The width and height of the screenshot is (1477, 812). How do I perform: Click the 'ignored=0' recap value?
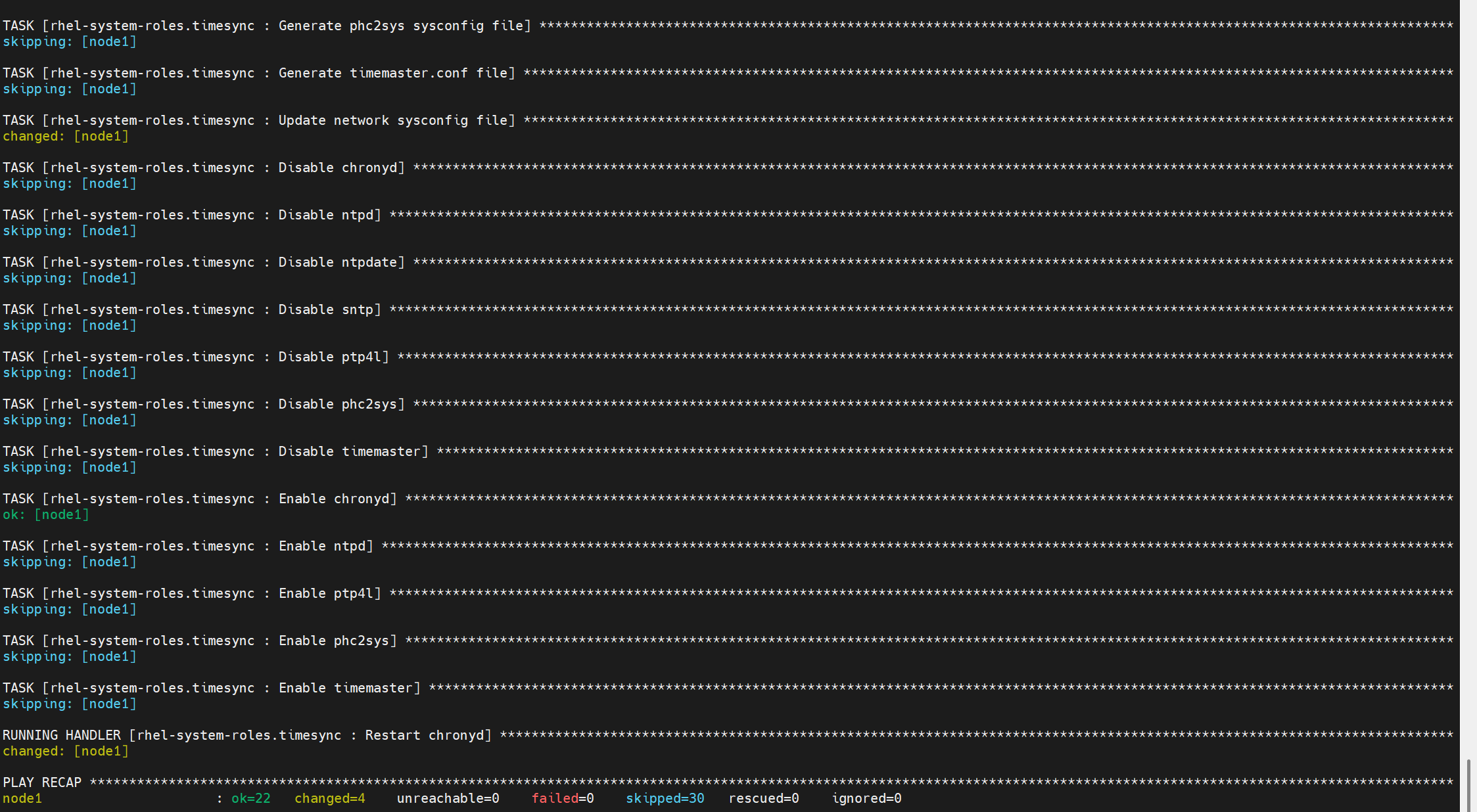click(x=866, y=798)
